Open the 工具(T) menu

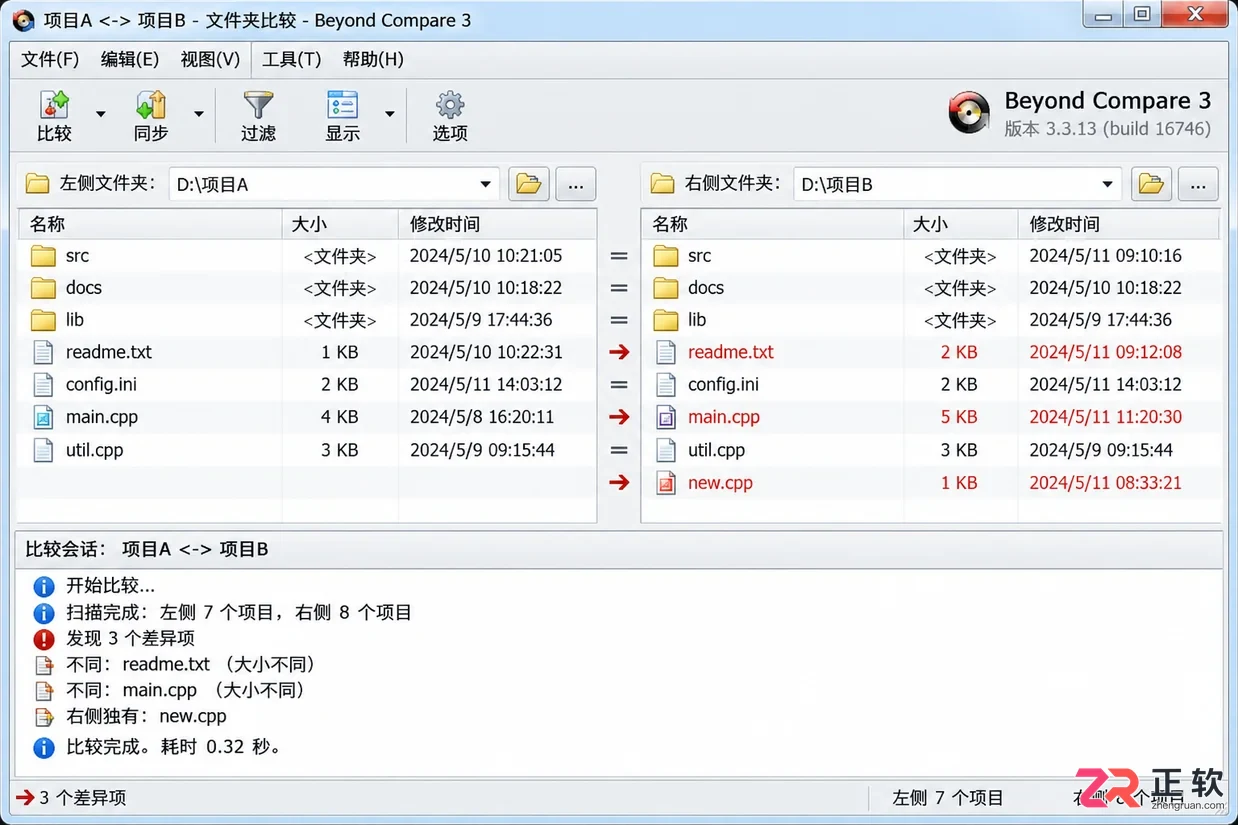click(291, 59)
